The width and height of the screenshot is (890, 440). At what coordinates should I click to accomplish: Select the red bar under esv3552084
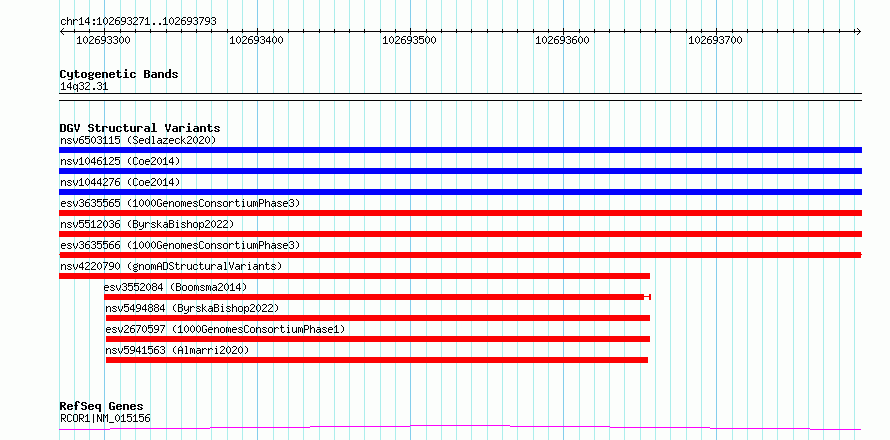(x=377, y=297)
